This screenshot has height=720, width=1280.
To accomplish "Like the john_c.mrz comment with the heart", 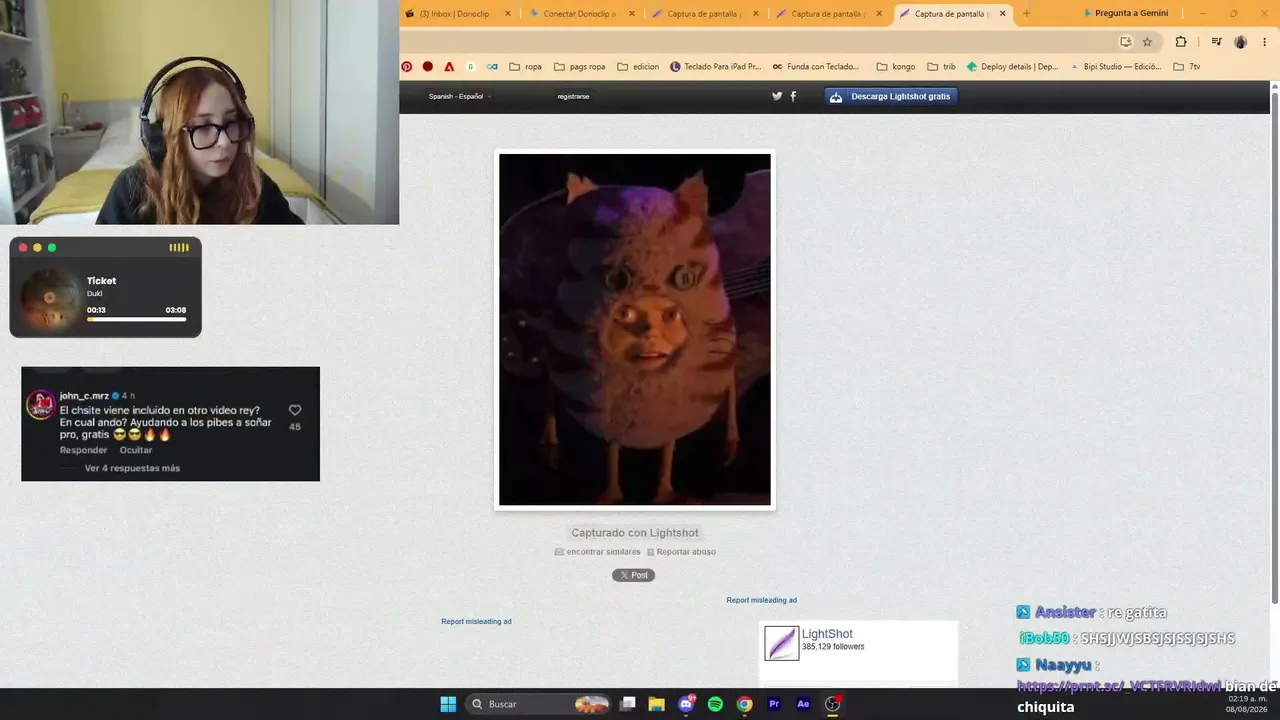I will [295, 410].
